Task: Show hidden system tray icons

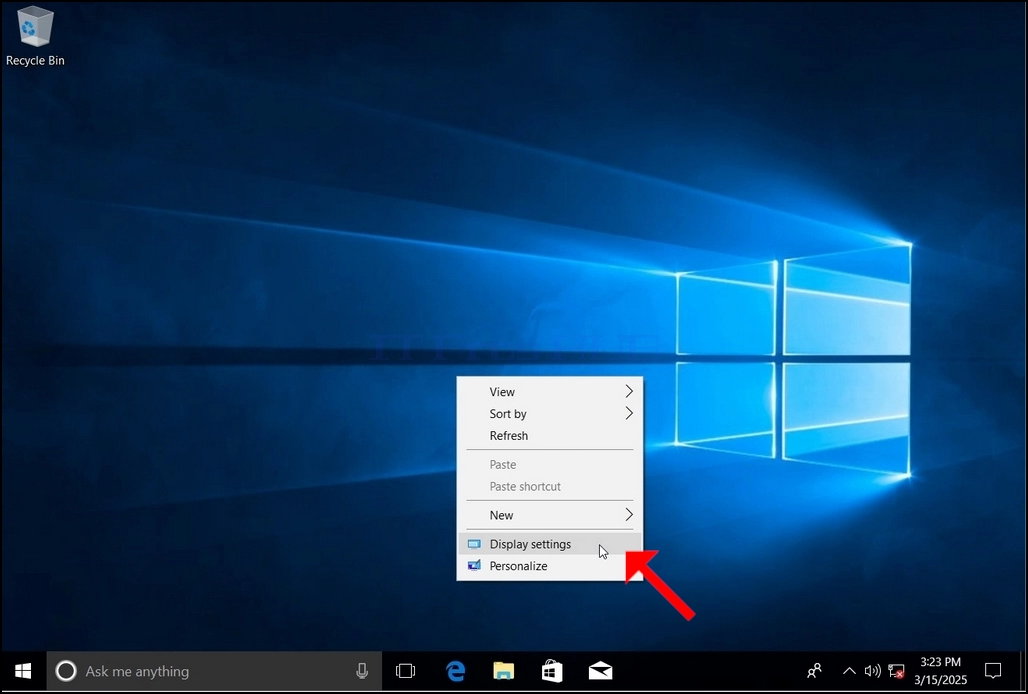Action: point(849,671)
